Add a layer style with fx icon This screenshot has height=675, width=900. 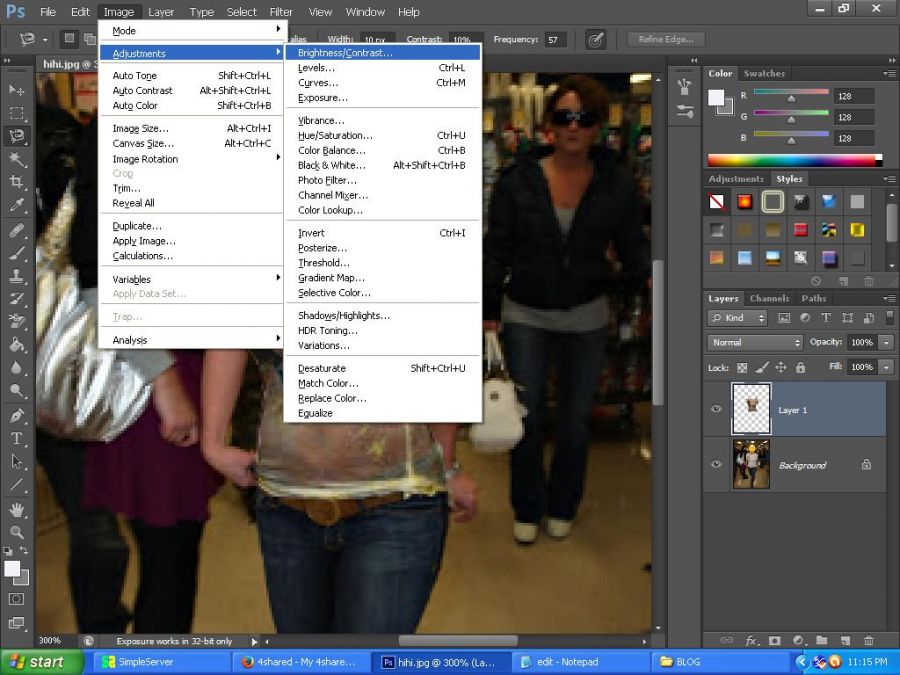751,640
